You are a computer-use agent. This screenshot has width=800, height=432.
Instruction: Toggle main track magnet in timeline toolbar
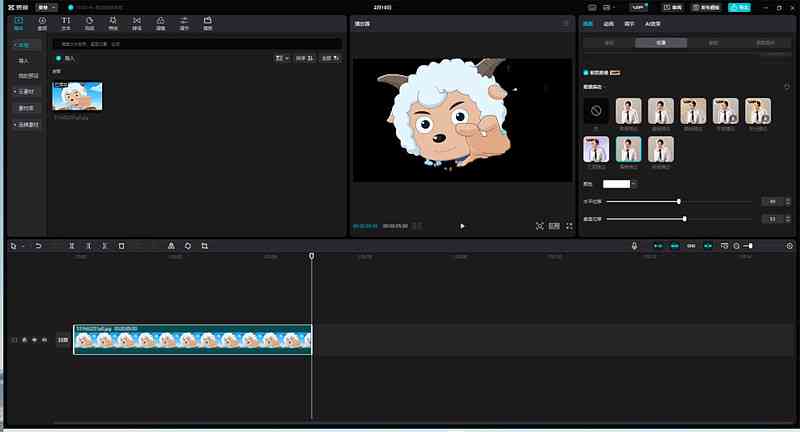tap(658, 246)
